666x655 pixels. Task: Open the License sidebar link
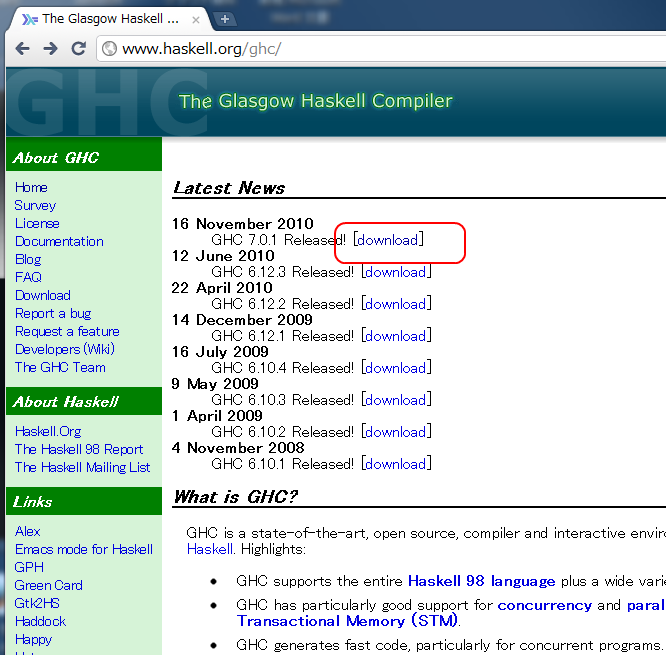[x=37, y=223]
